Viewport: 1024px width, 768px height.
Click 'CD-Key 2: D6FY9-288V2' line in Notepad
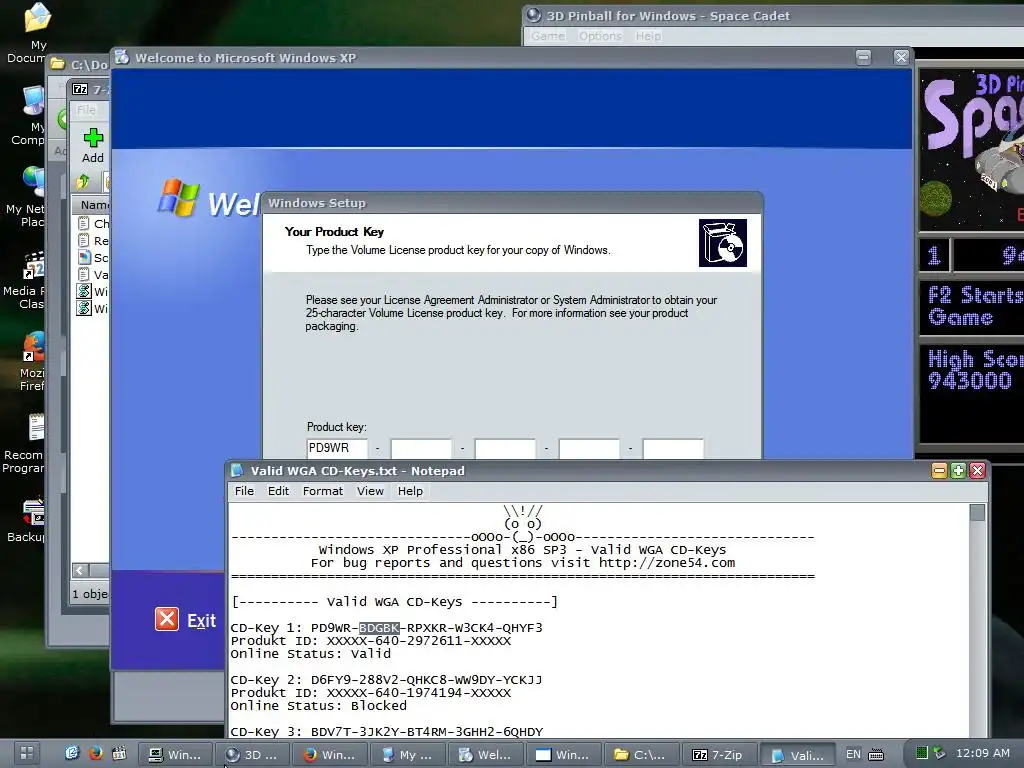[x=387, y=680]
